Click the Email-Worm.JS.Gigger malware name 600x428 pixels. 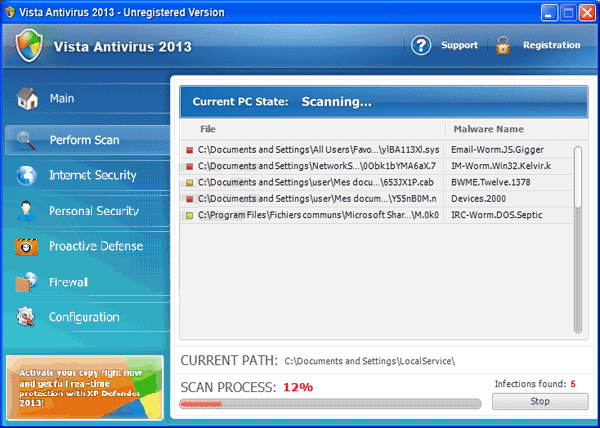(x=497, y=150)
